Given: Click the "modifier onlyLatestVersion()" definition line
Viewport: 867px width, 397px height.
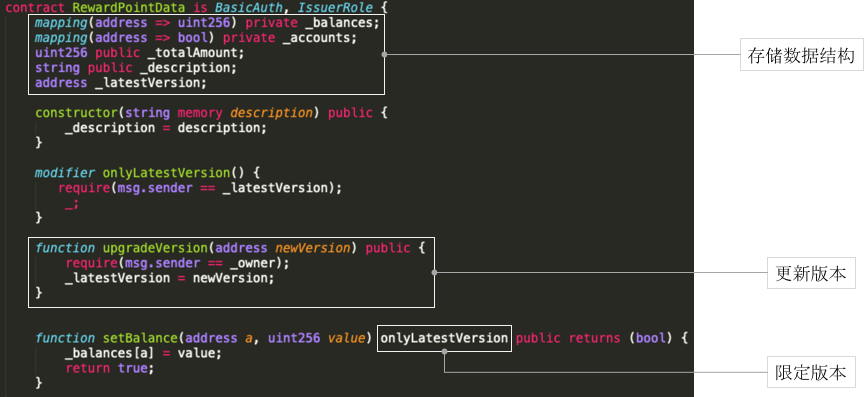Looking at the screenshot, I should (147, 173).
